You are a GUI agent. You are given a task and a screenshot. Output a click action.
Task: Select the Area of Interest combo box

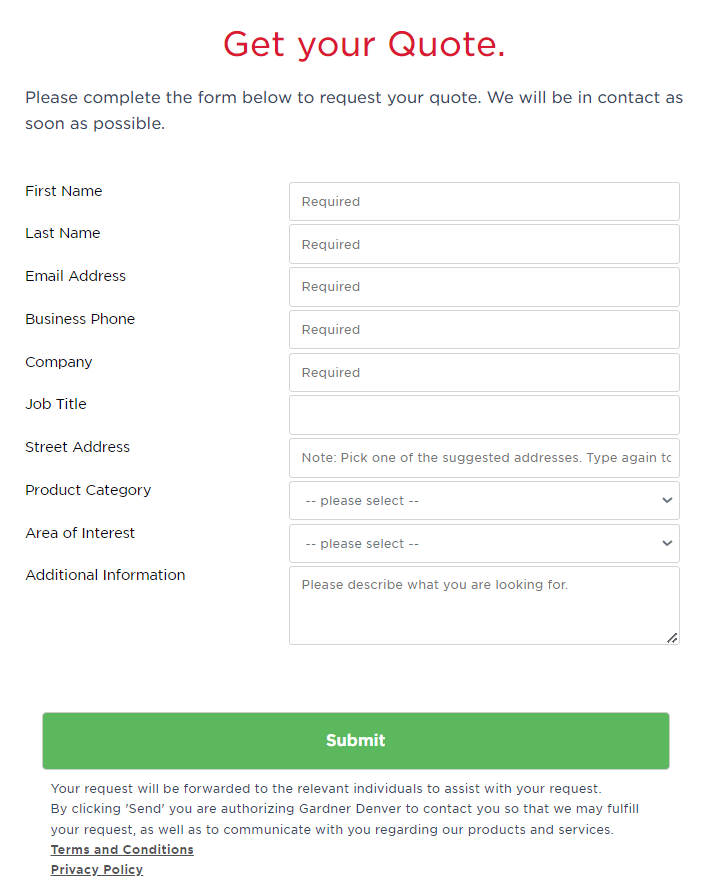click(x=484, y=543)
